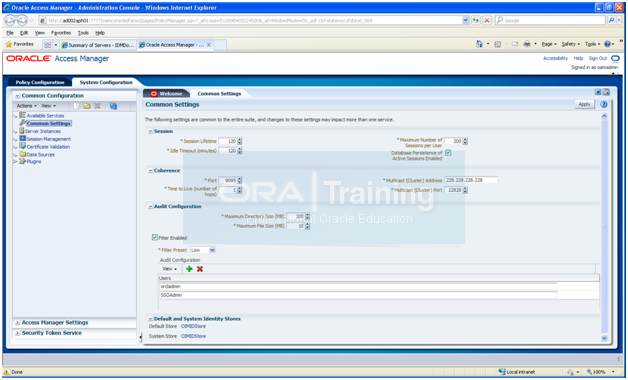Image resolution: width=628 pixels, height=380 pixels.
Task: Click the Sign Out link
Action: coord(598,58)
